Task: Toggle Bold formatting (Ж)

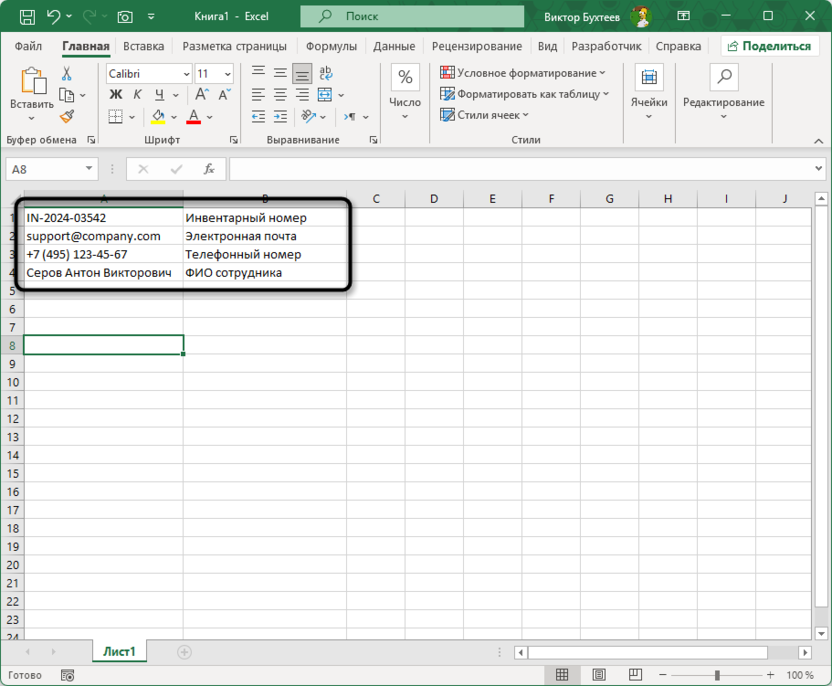Action: click(x=115, y=95)
